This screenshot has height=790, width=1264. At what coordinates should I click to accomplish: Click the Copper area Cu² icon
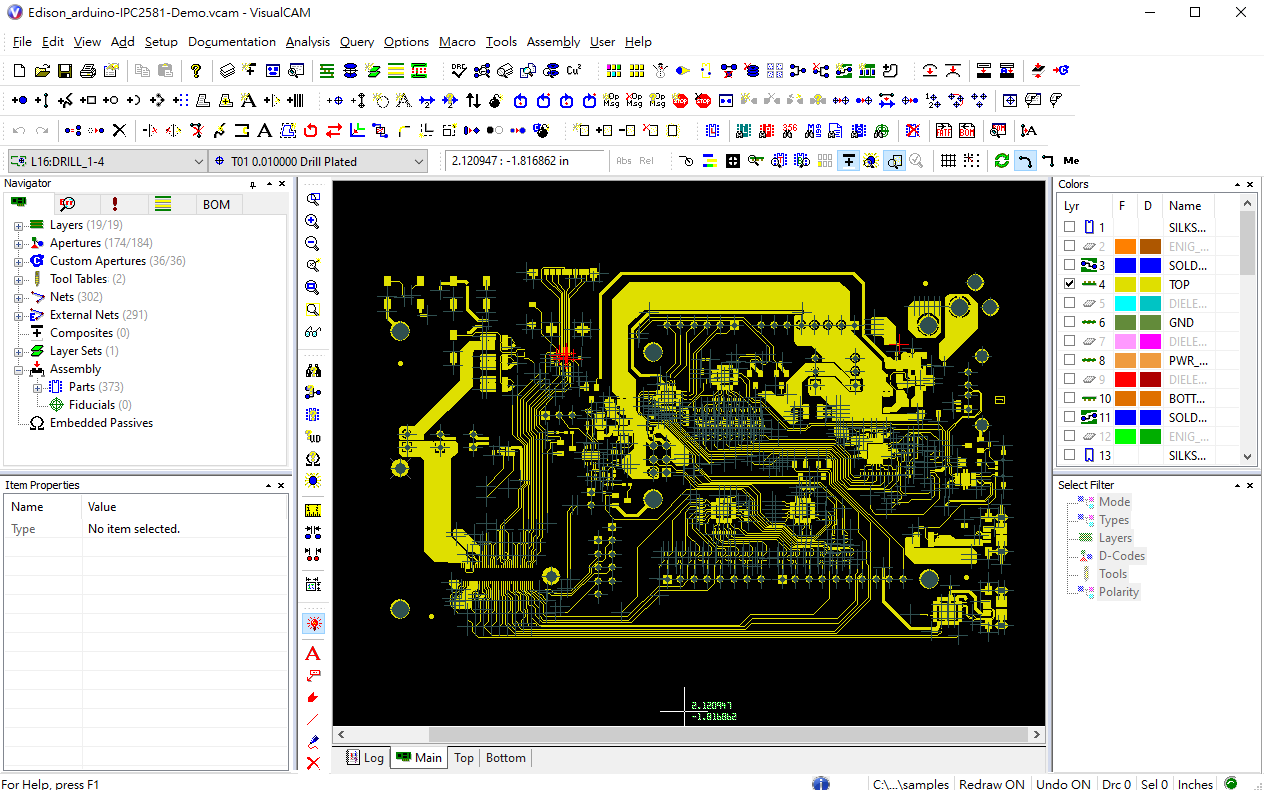[574, 71]
